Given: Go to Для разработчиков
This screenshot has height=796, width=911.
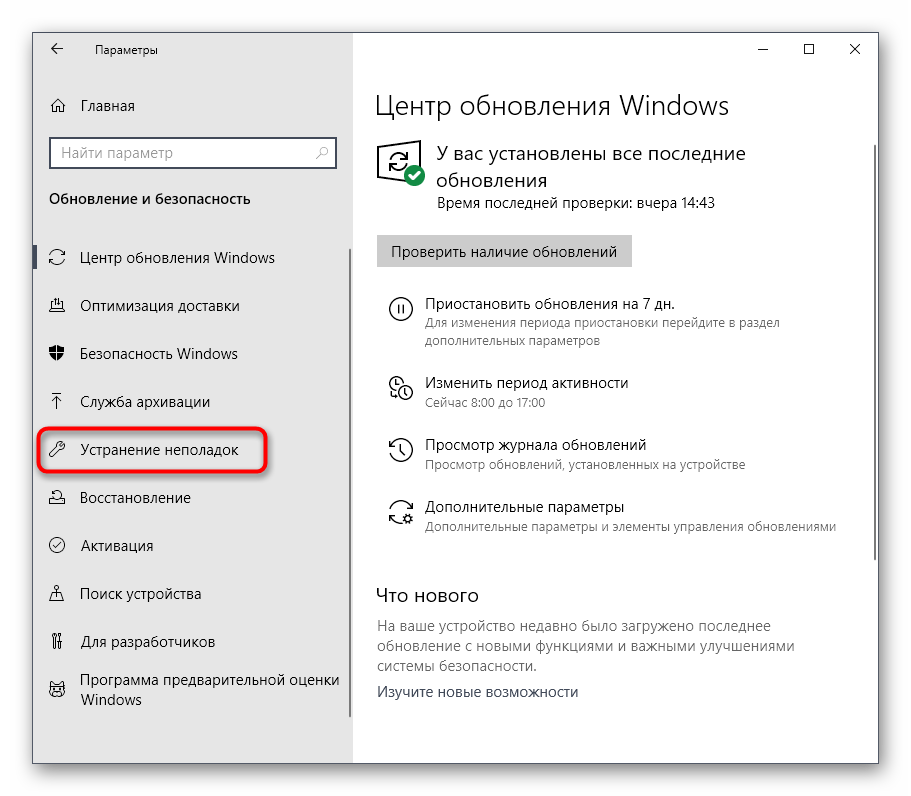Looking at the screenshot, I should point(148,641).
